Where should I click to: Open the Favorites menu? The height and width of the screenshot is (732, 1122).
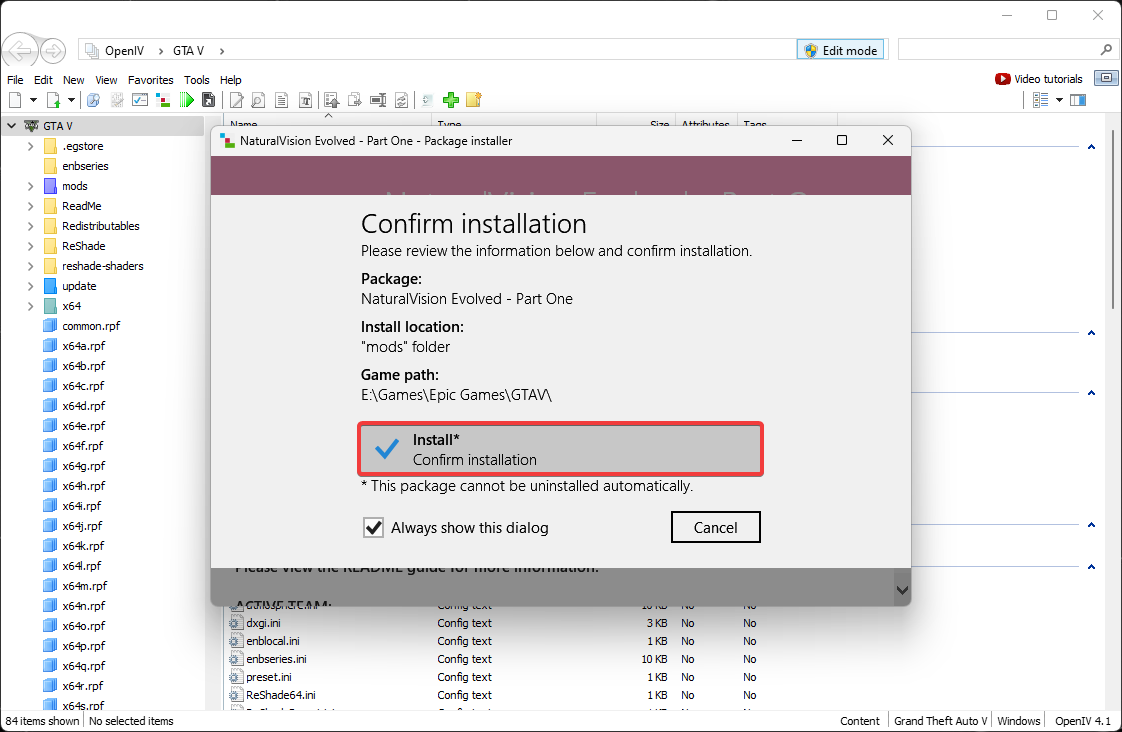(150, 80)
